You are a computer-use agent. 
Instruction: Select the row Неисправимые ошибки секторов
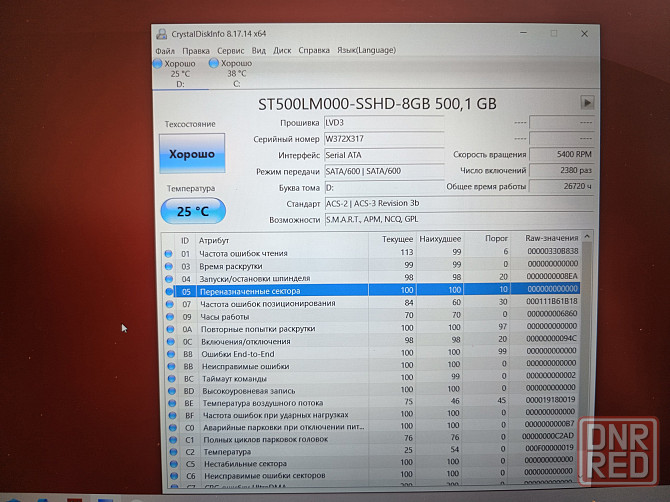(x=374, y=474)
